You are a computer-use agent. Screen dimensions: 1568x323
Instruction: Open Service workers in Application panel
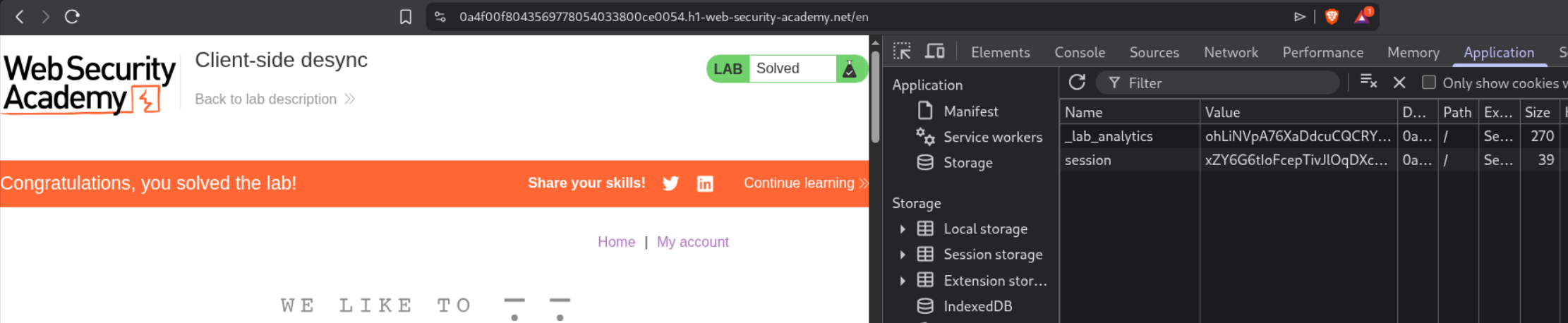coord(992,137)
